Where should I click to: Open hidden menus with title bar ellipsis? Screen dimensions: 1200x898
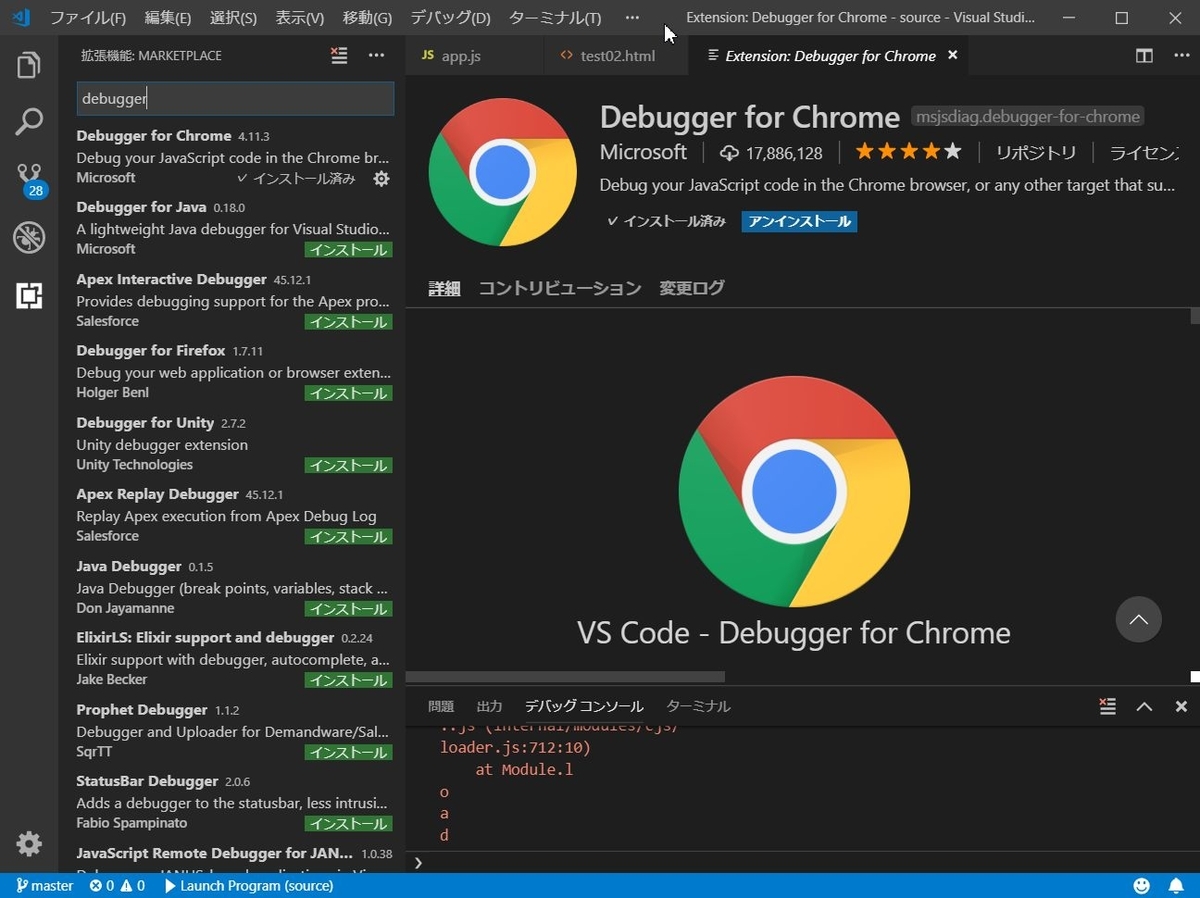click(x=632, y=18)
